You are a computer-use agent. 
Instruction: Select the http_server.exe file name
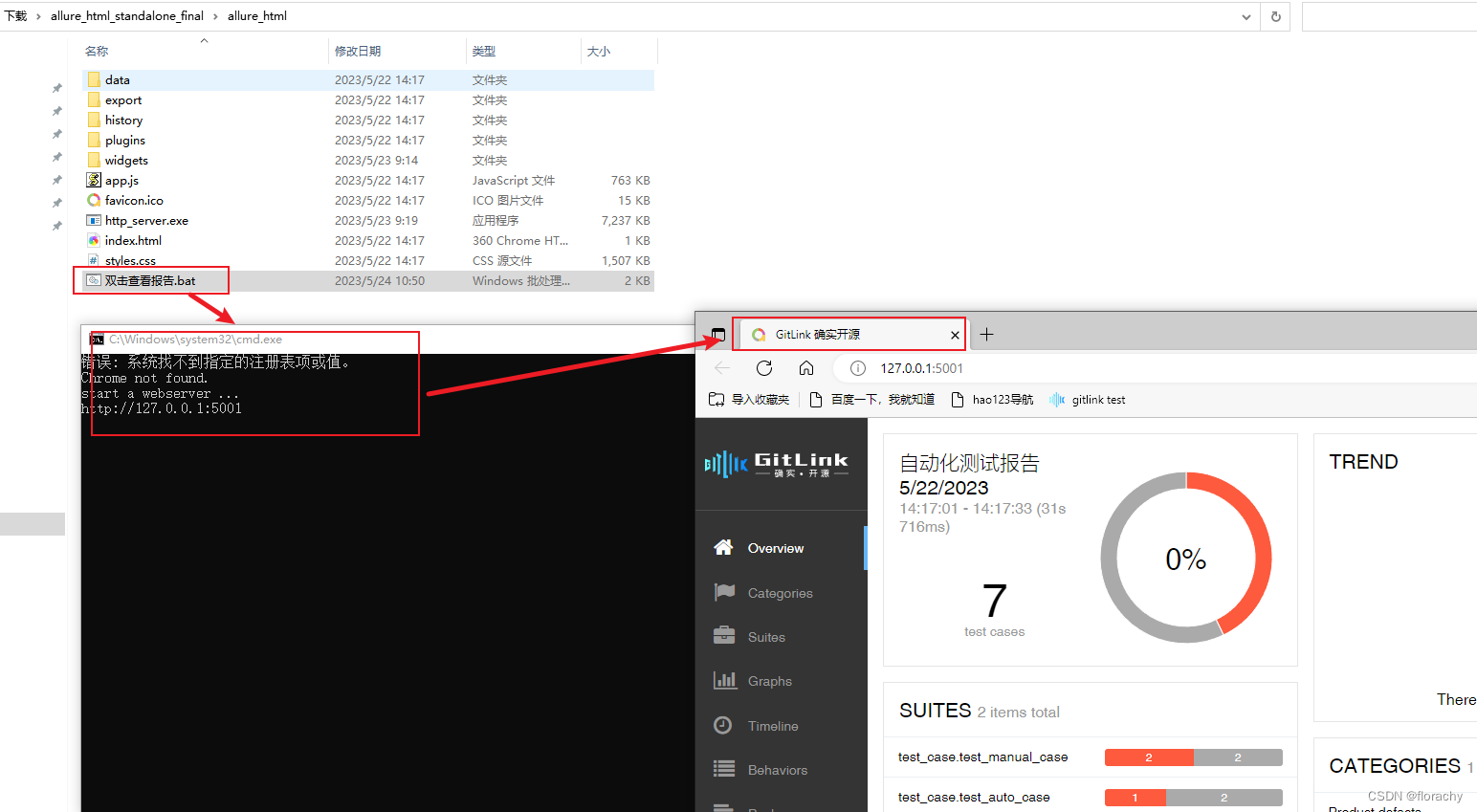[146, 220]
